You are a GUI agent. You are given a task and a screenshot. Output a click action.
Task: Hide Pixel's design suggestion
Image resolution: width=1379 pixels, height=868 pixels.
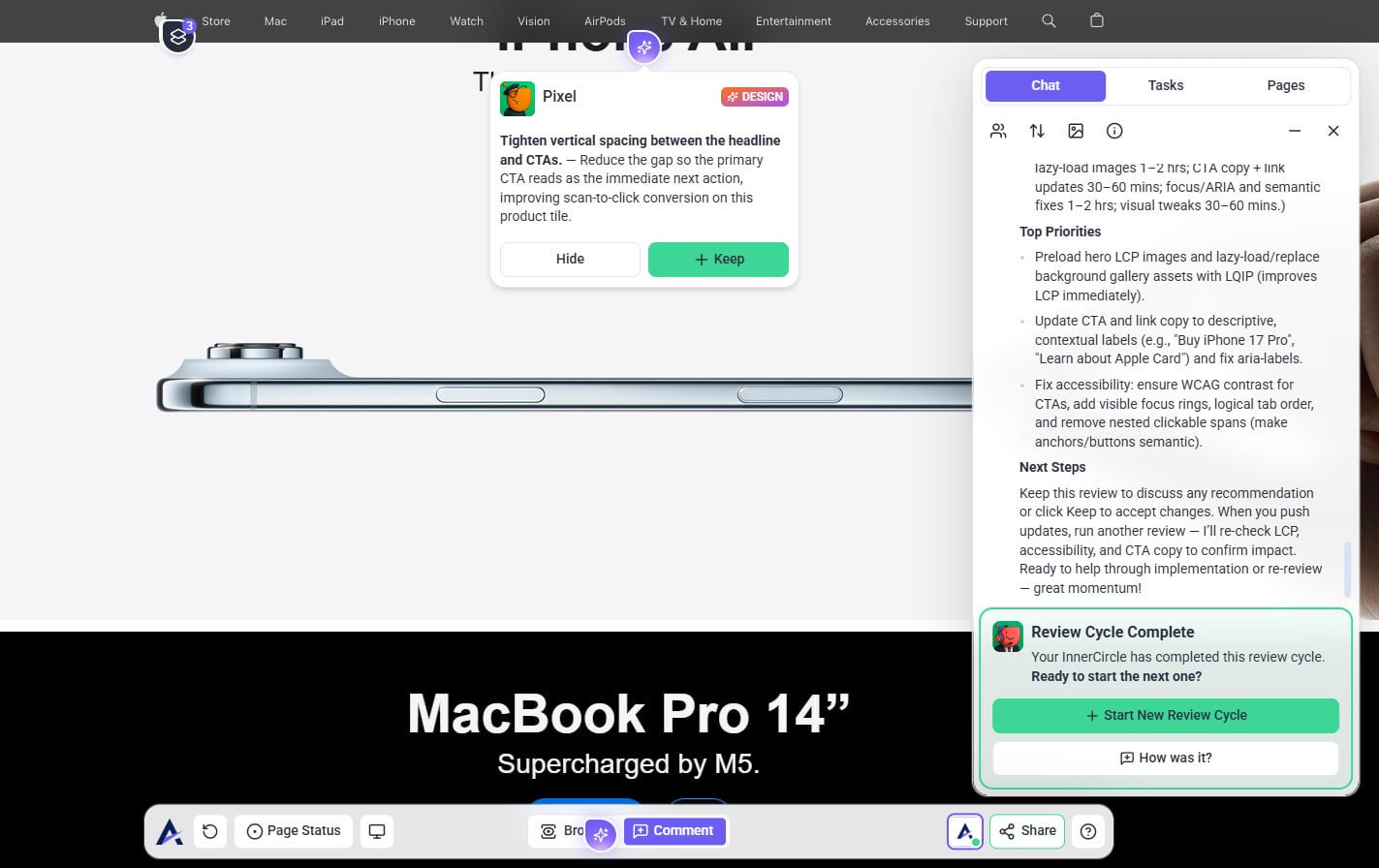tap(570, 259)
